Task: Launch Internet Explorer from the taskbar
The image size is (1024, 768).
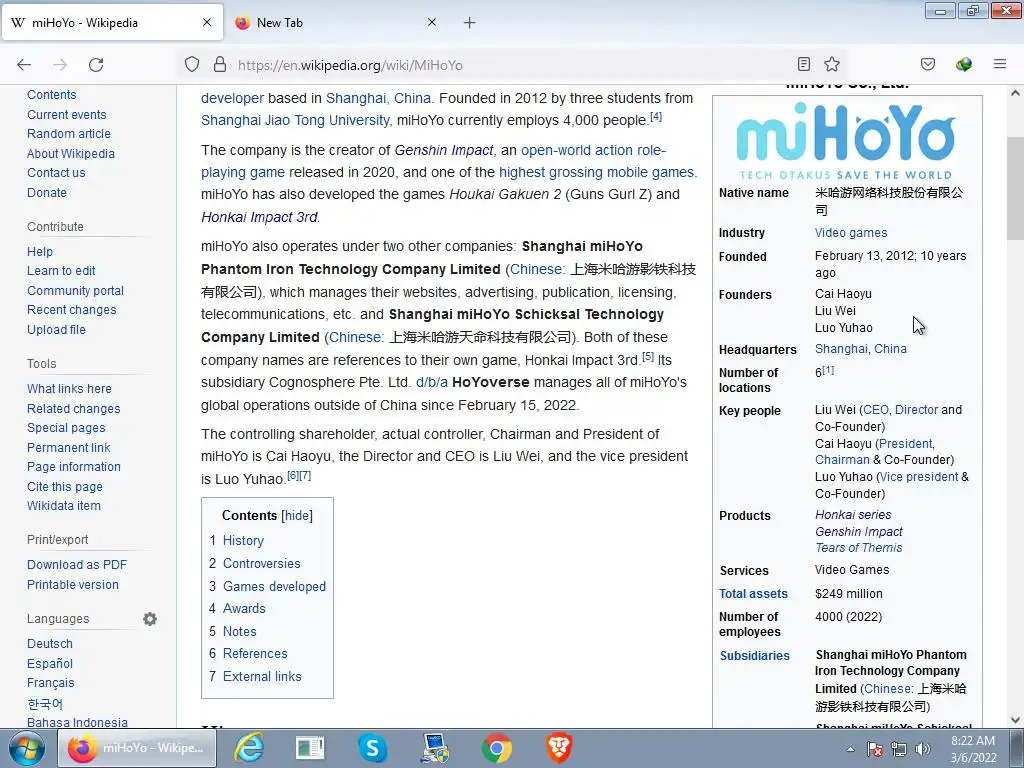Action: point(249,748)
